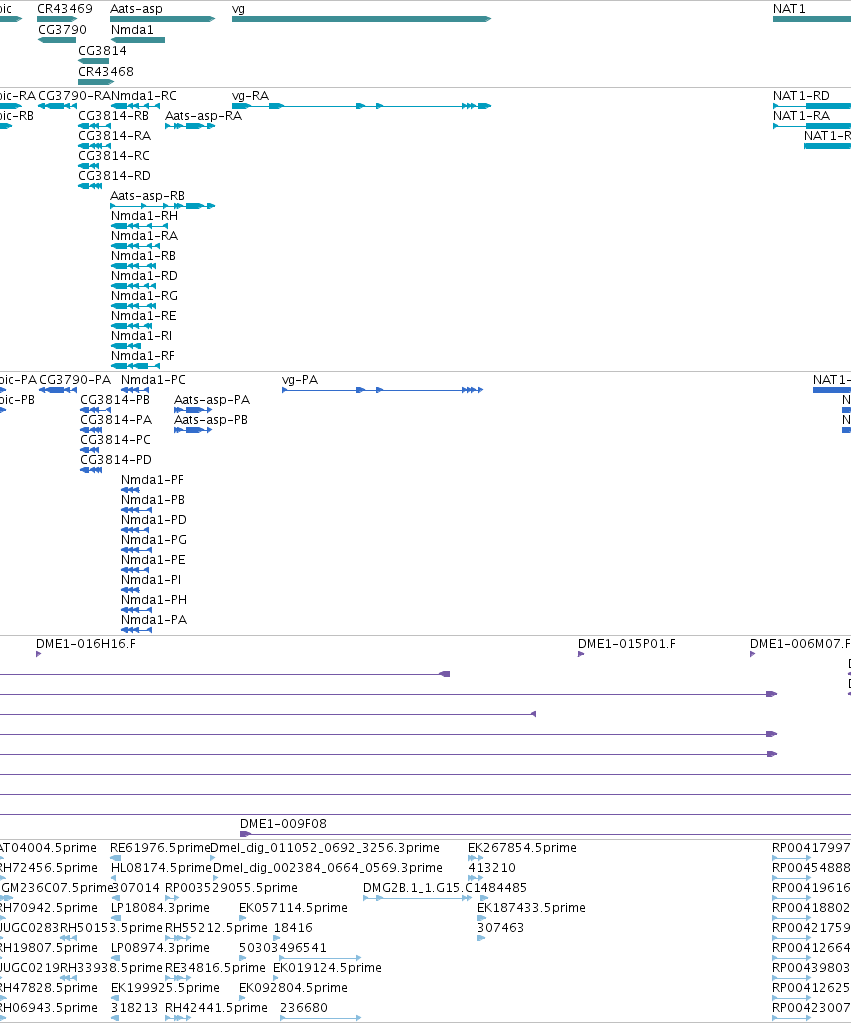Click the CG3814-RB transcript label
This screenshot has height=1023, width=851.
pos(114,116)
